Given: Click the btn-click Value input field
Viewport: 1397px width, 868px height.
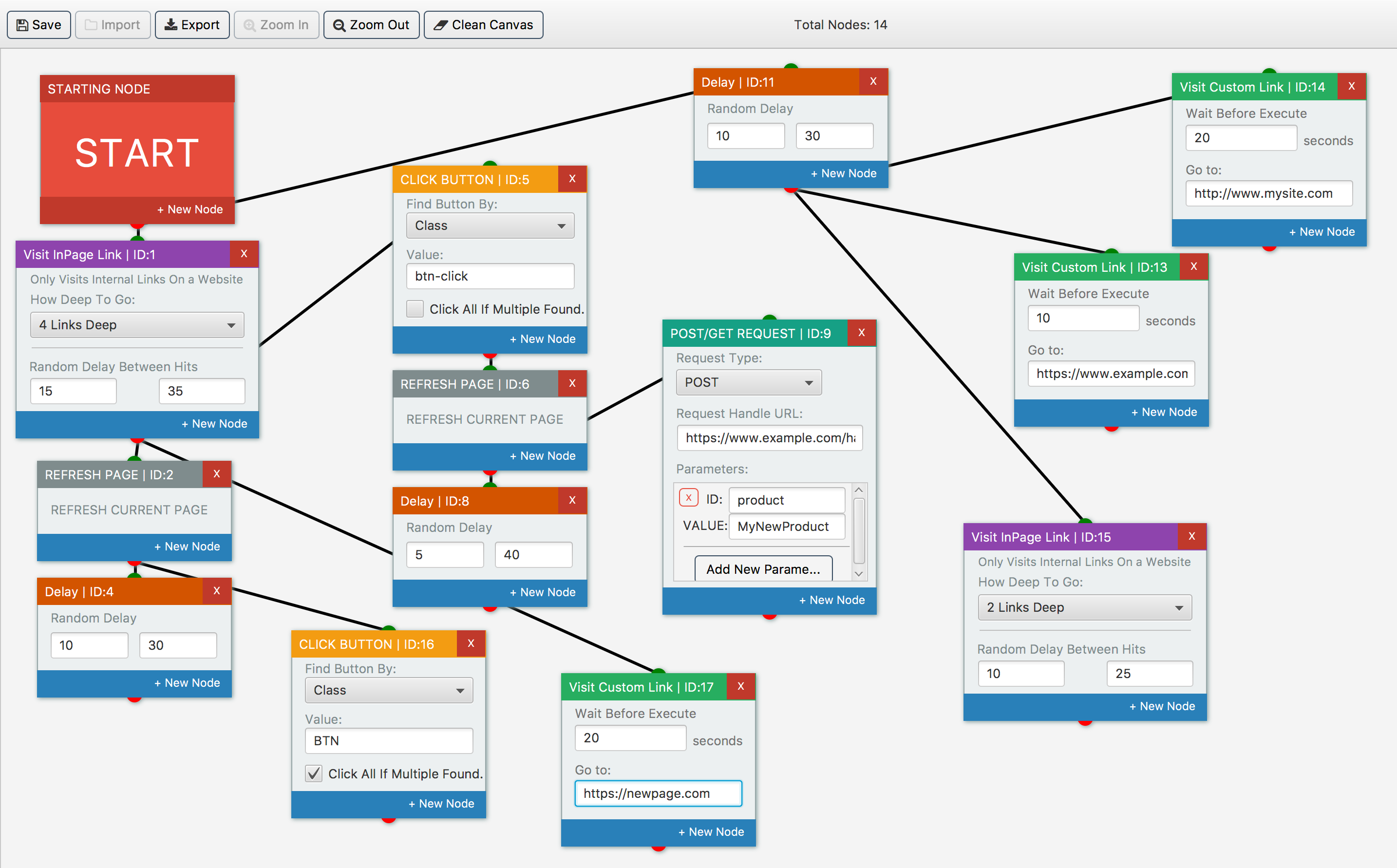Looking at the screenshot, I should 490,276.
